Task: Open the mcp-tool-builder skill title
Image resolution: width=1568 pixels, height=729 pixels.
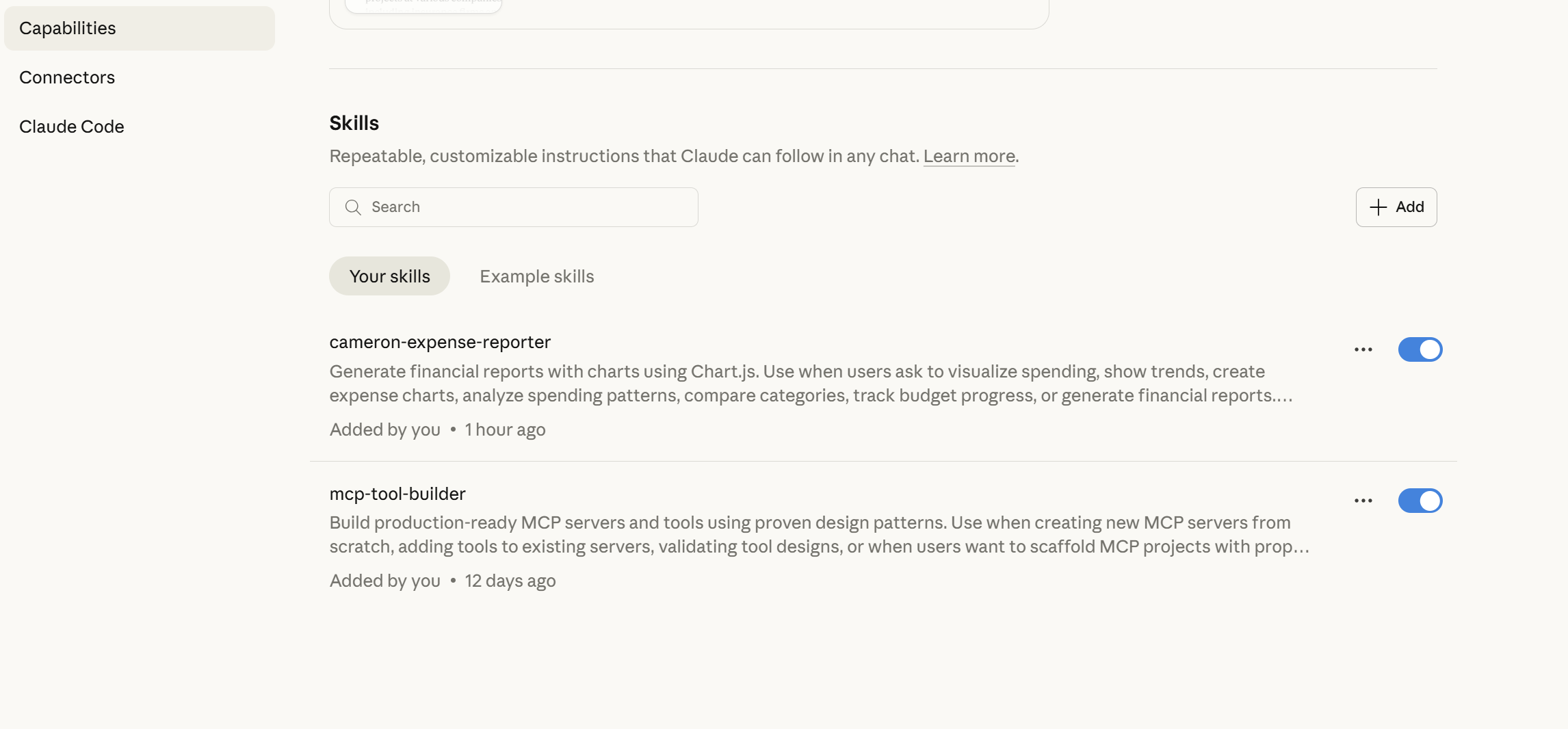Action: pos(397,494)
